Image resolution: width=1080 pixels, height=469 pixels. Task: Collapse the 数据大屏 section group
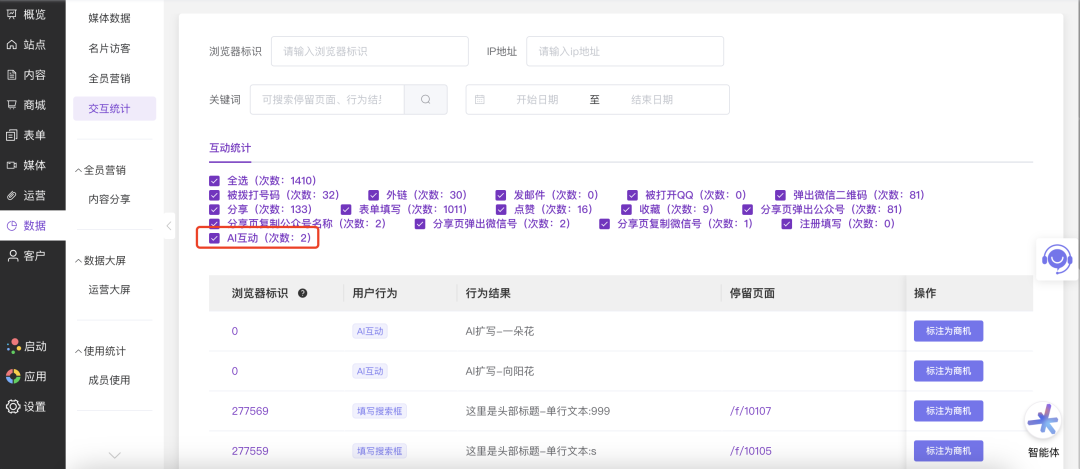79,261
